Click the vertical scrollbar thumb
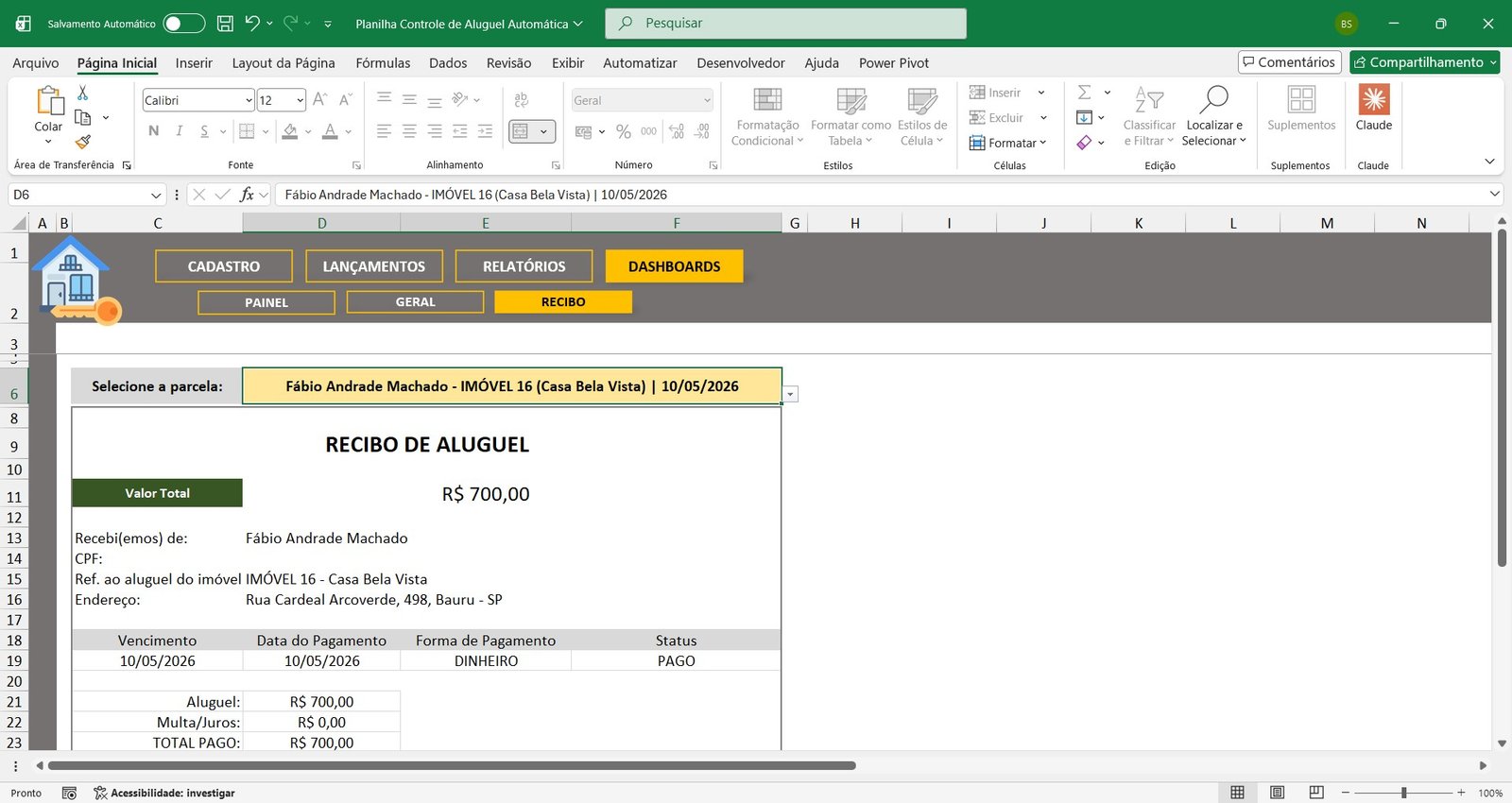This screenshot has height=803, width=1512. coord(1502,399)
